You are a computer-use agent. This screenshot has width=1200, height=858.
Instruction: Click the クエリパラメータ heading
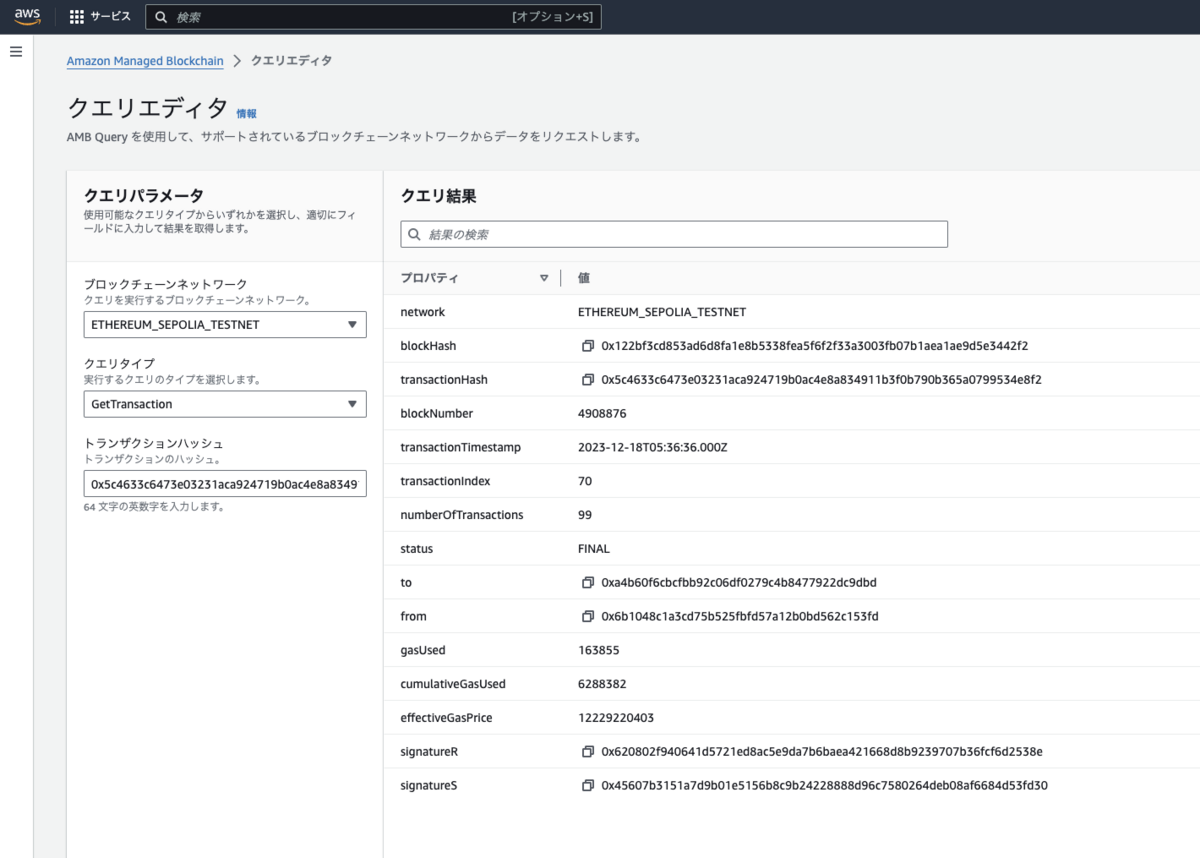coord(144,195)
